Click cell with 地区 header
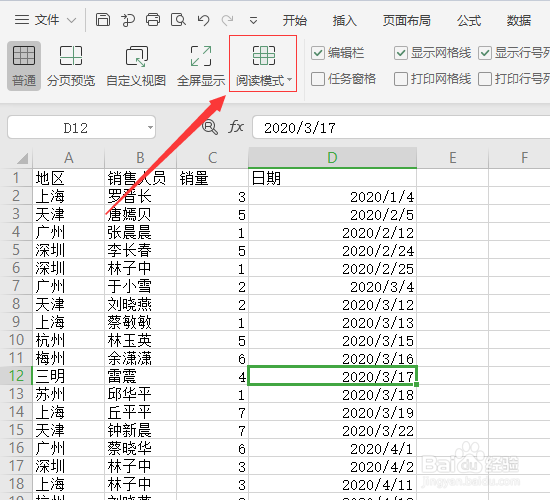The width and height of the screenshot is (550, 500). click(69, 178)
